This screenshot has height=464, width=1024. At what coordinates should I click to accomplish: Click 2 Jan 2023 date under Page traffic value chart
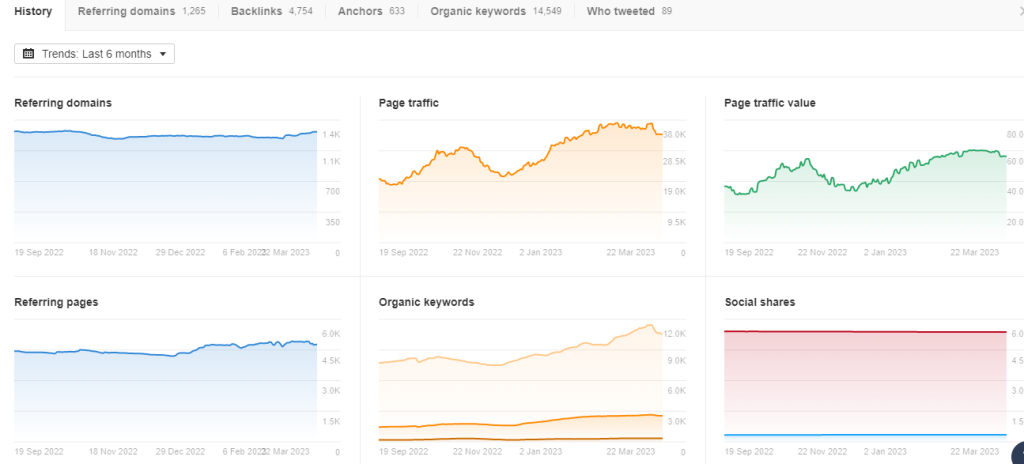[886, 252]
